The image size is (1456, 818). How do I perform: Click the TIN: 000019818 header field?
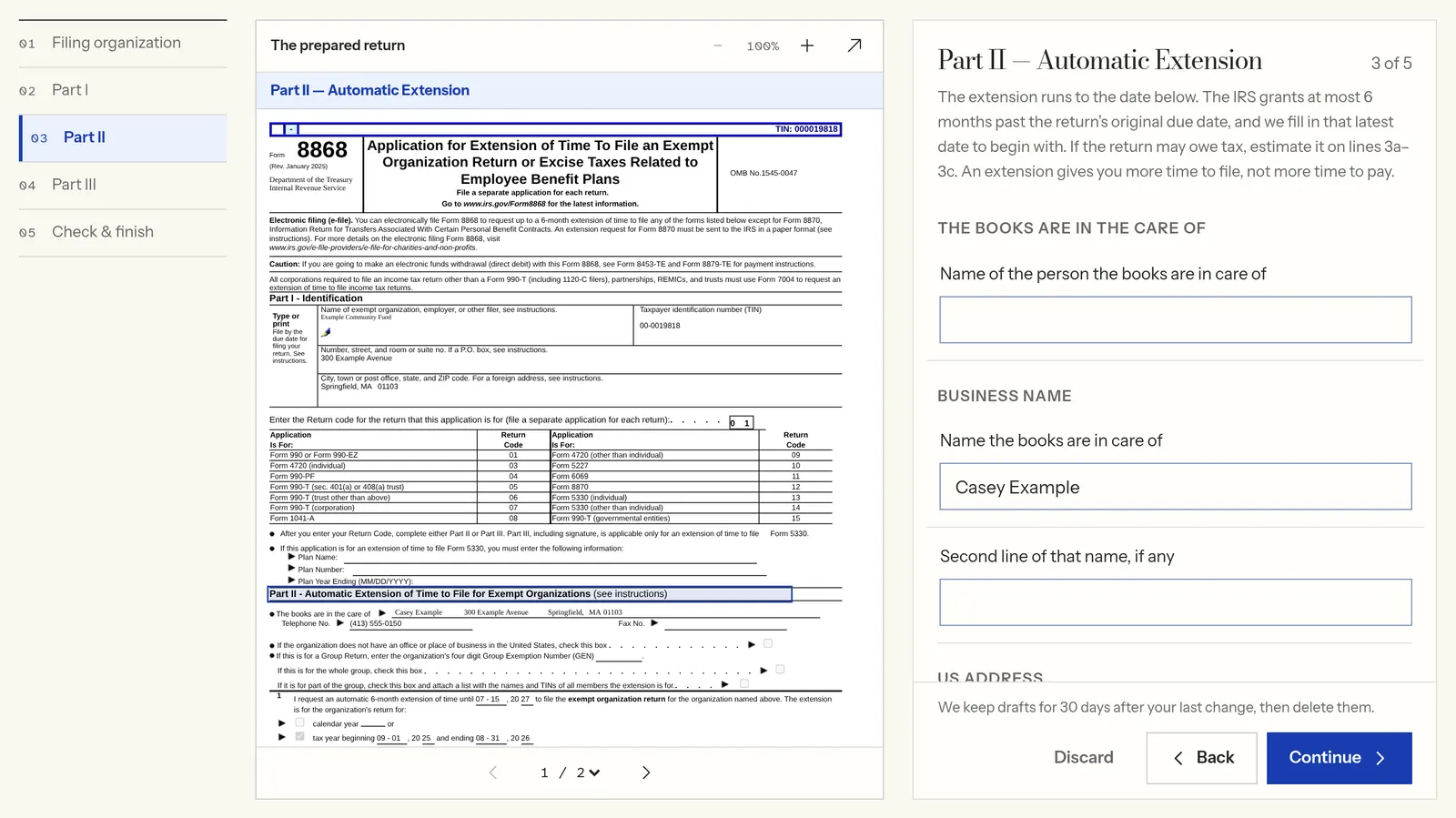[x=555, y=129]
